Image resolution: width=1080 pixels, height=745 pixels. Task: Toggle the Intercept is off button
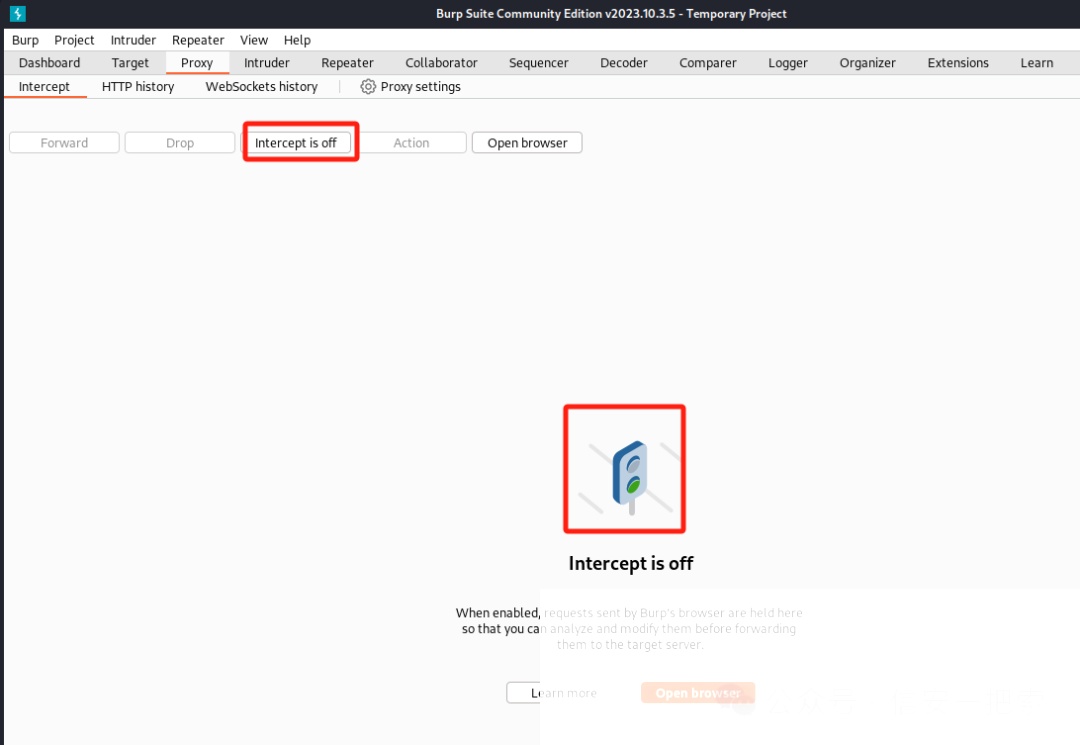296,143
